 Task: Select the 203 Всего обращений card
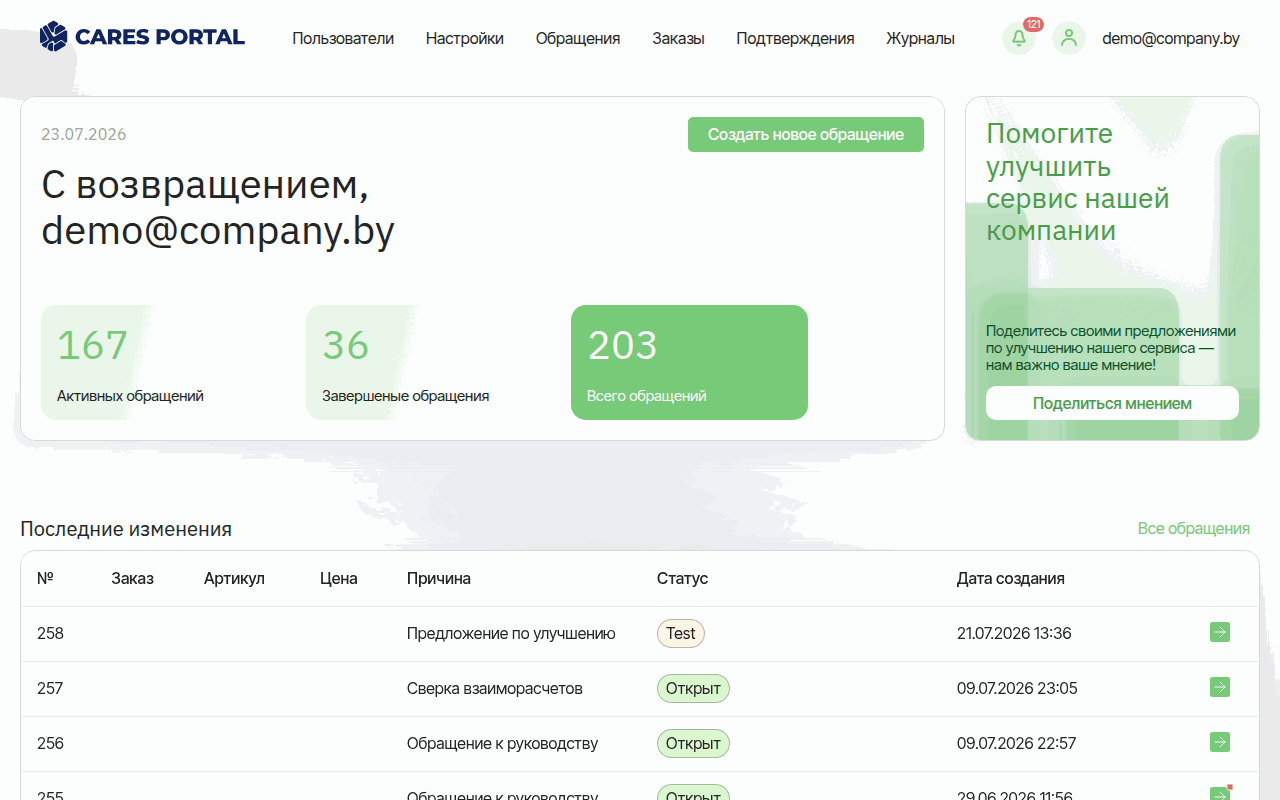click(689, 362)
